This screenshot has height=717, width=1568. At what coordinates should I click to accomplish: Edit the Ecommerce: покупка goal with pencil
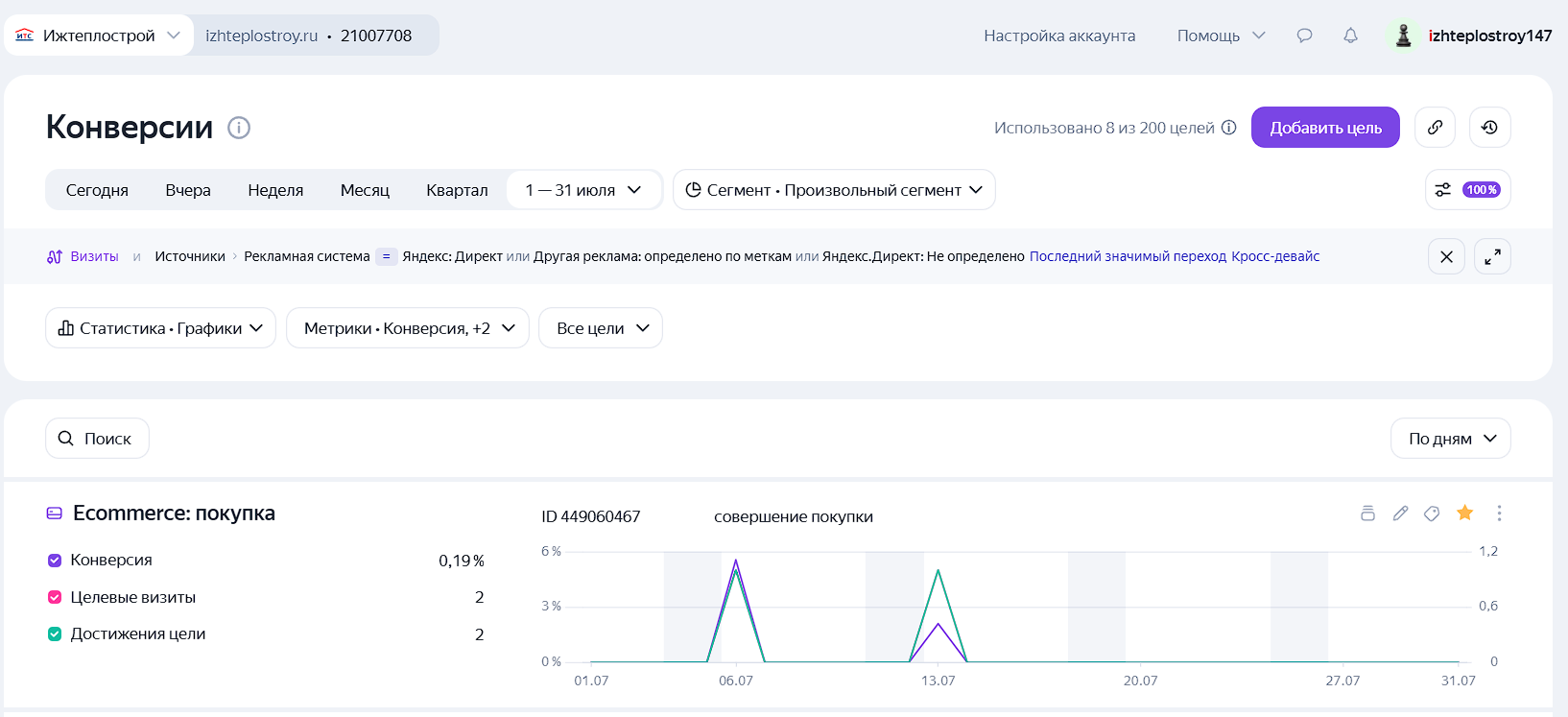point(1400,514)
